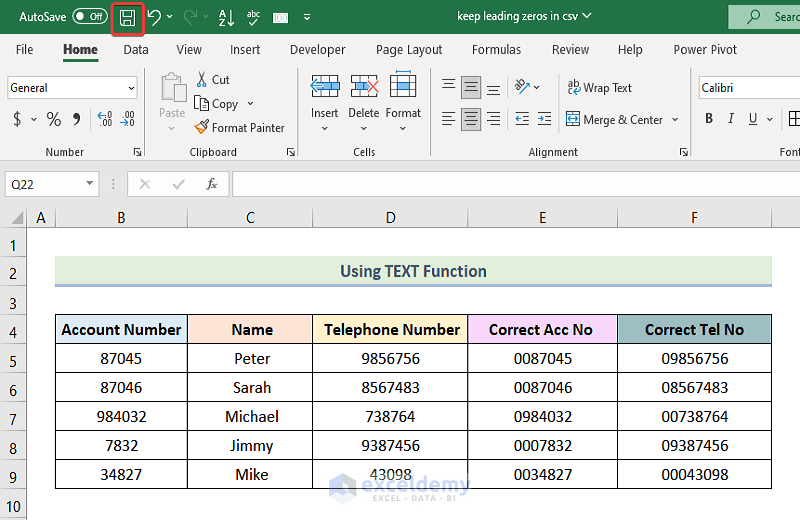This screenshot has width=800, height=520.
Task: Click the Spelling abc check icon
Action: [x=253, y=18]
